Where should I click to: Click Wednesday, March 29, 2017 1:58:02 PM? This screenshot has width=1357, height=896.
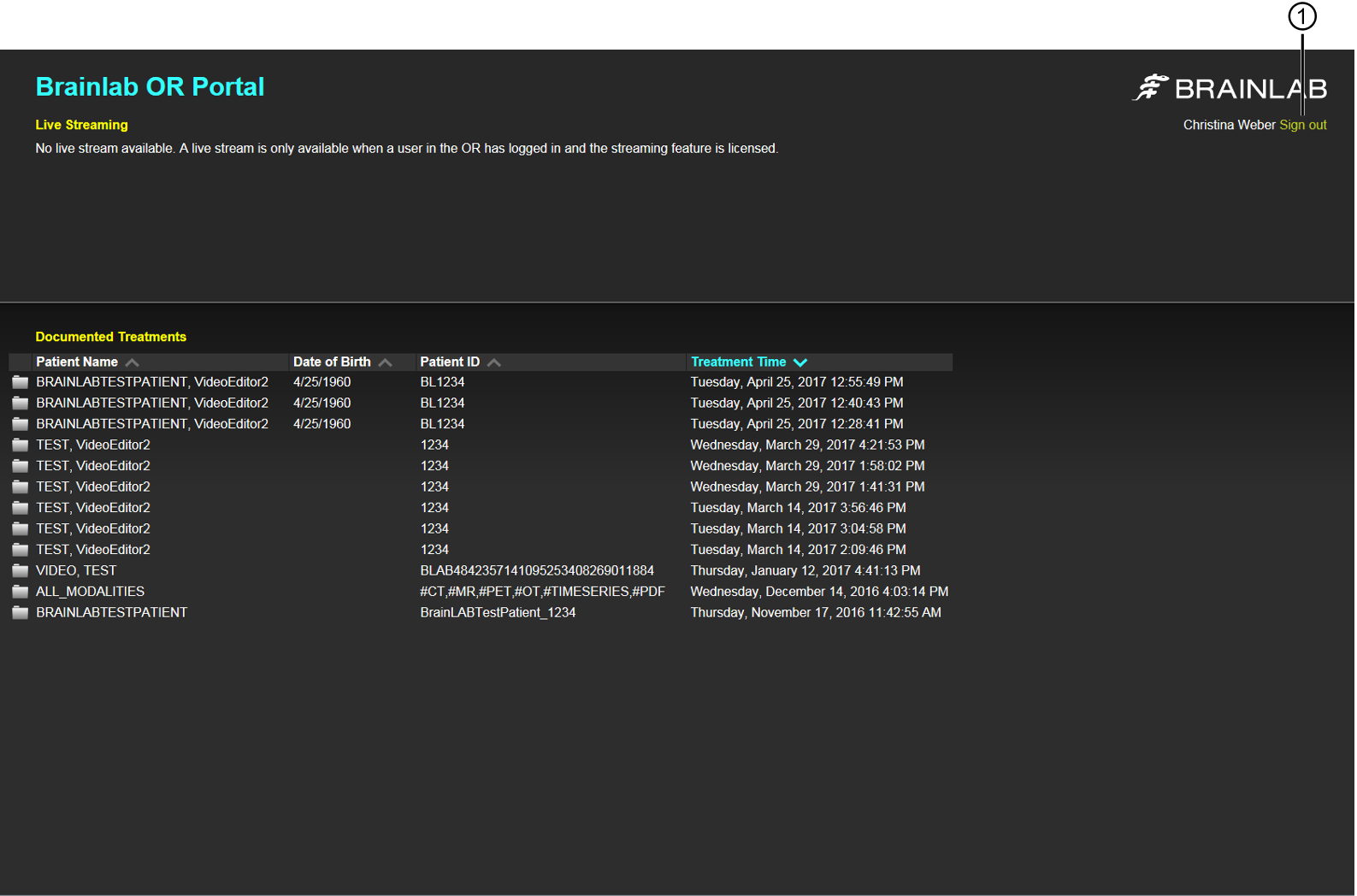pyautogui.click(x=808, y=466)
